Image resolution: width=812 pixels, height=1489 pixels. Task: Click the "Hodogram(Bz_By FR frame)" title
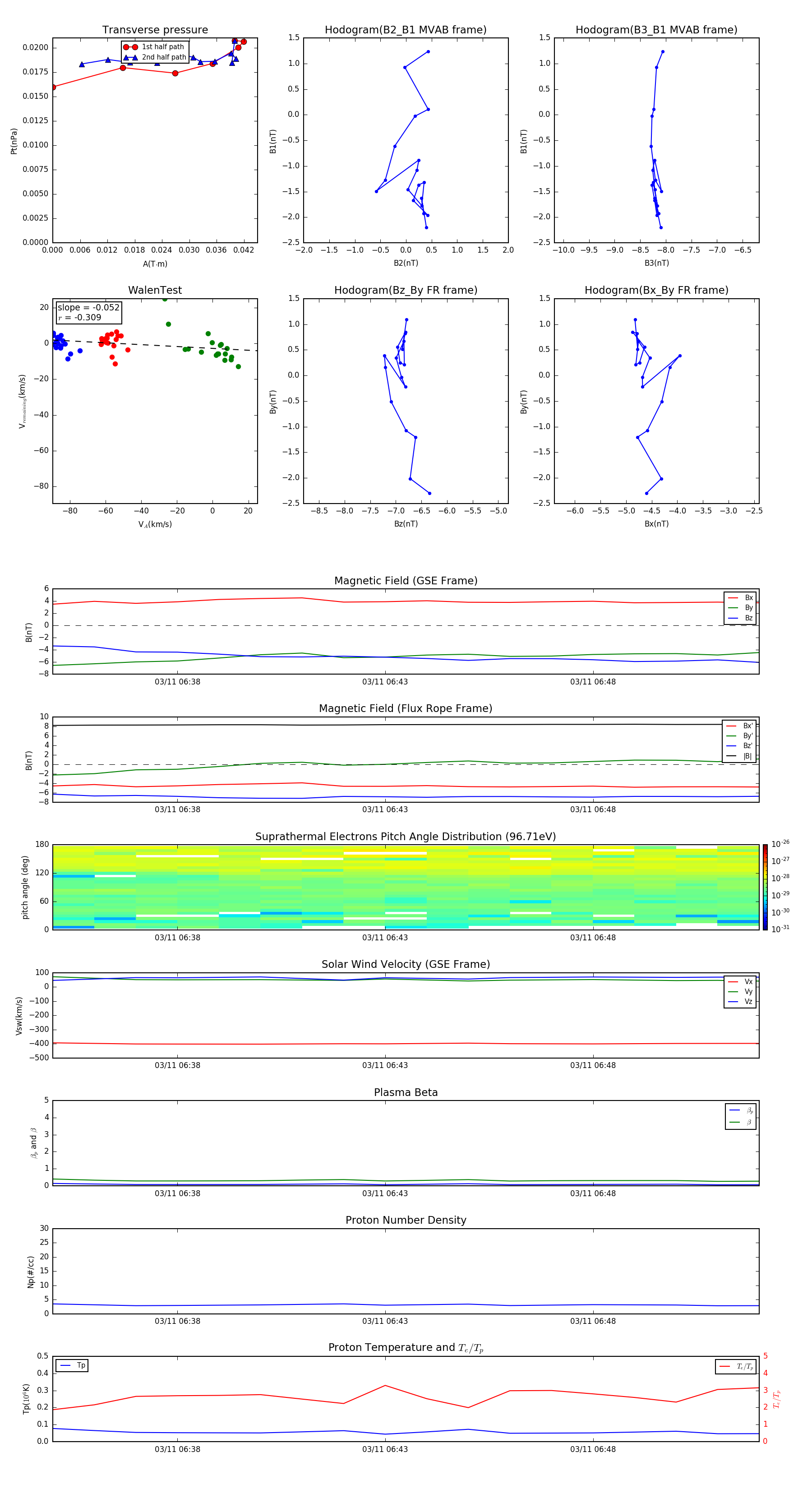click(405, 290)
